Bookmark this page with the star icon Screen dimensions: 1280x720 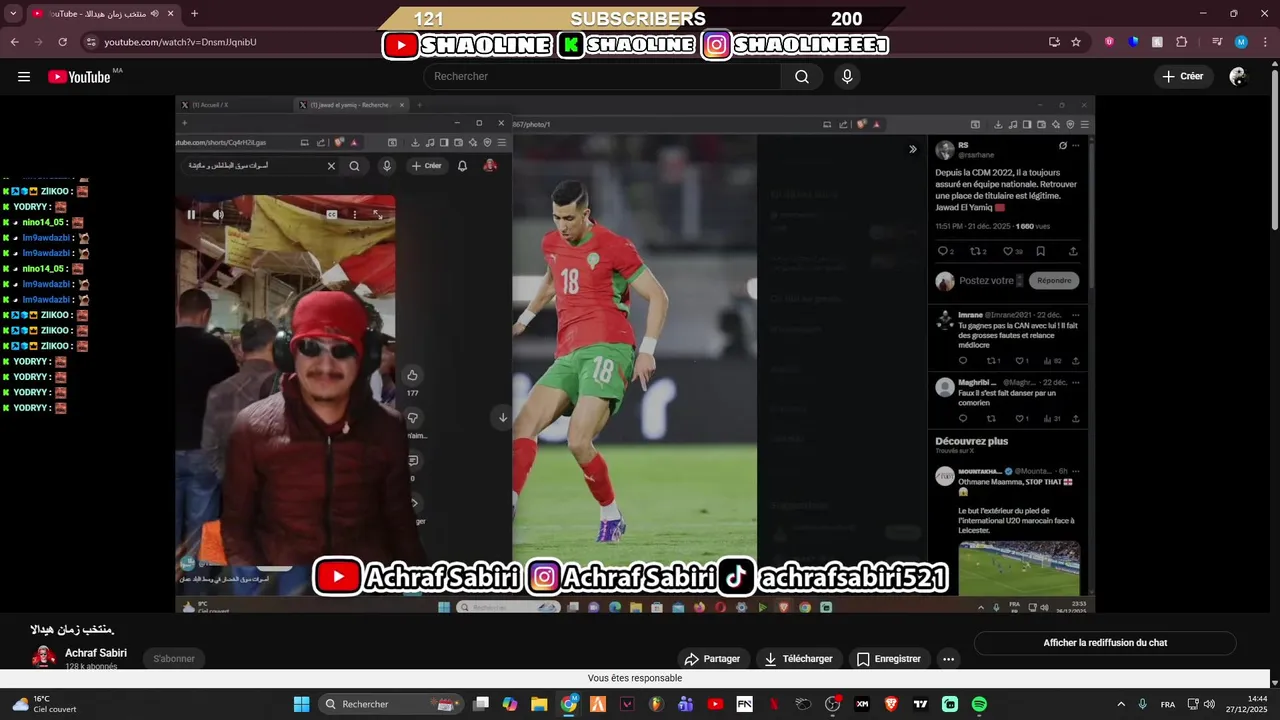[x=1076, y=42]
